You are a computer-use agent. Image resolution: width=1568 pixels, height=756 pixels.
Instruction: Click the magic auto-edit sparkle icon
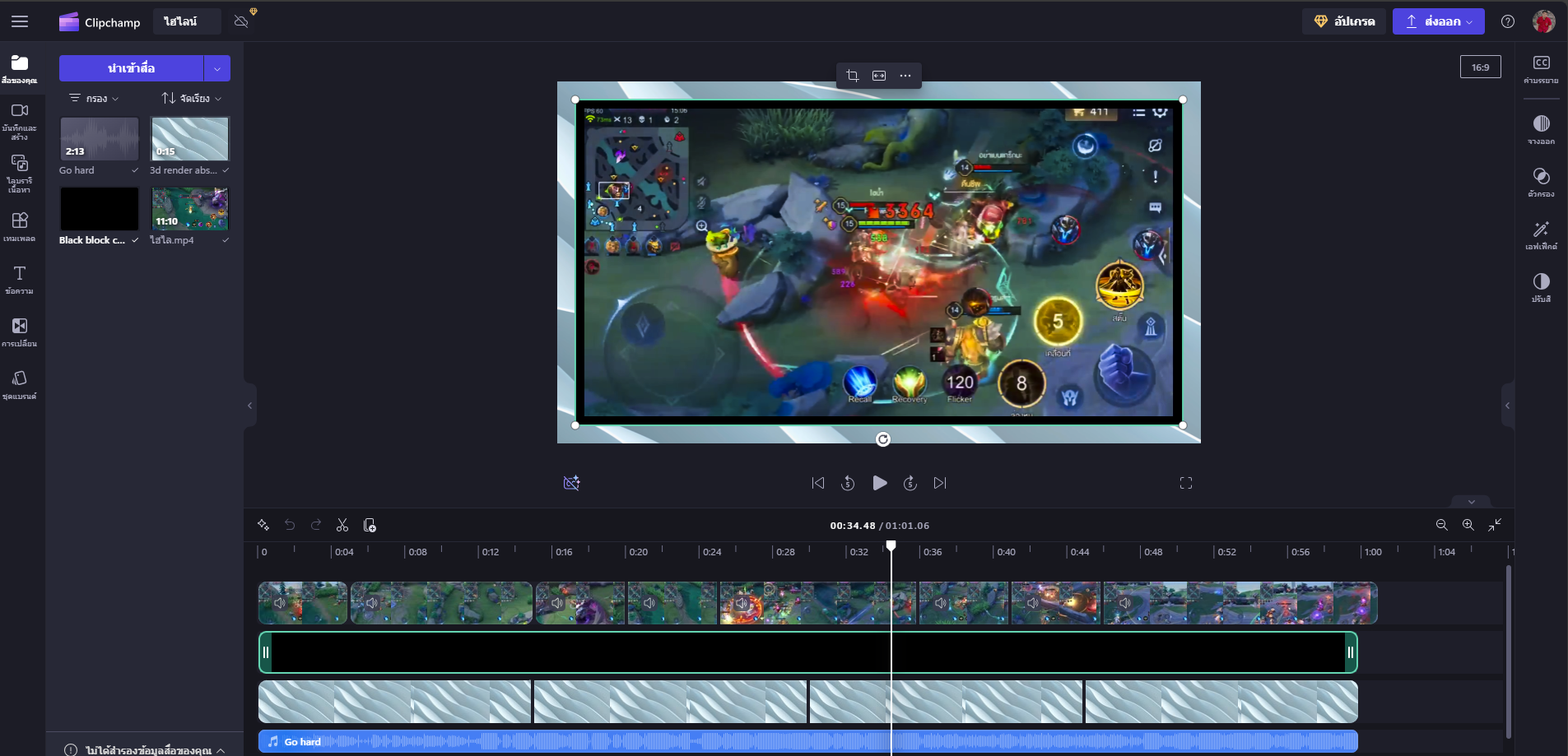click(x=263, y=525)
